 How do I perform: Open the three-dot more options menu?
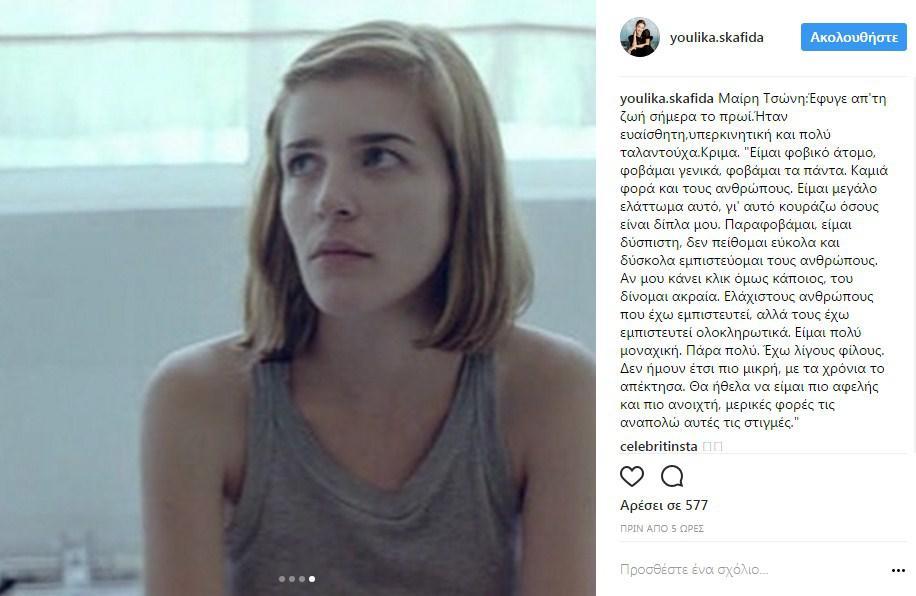tap(898, 570)
